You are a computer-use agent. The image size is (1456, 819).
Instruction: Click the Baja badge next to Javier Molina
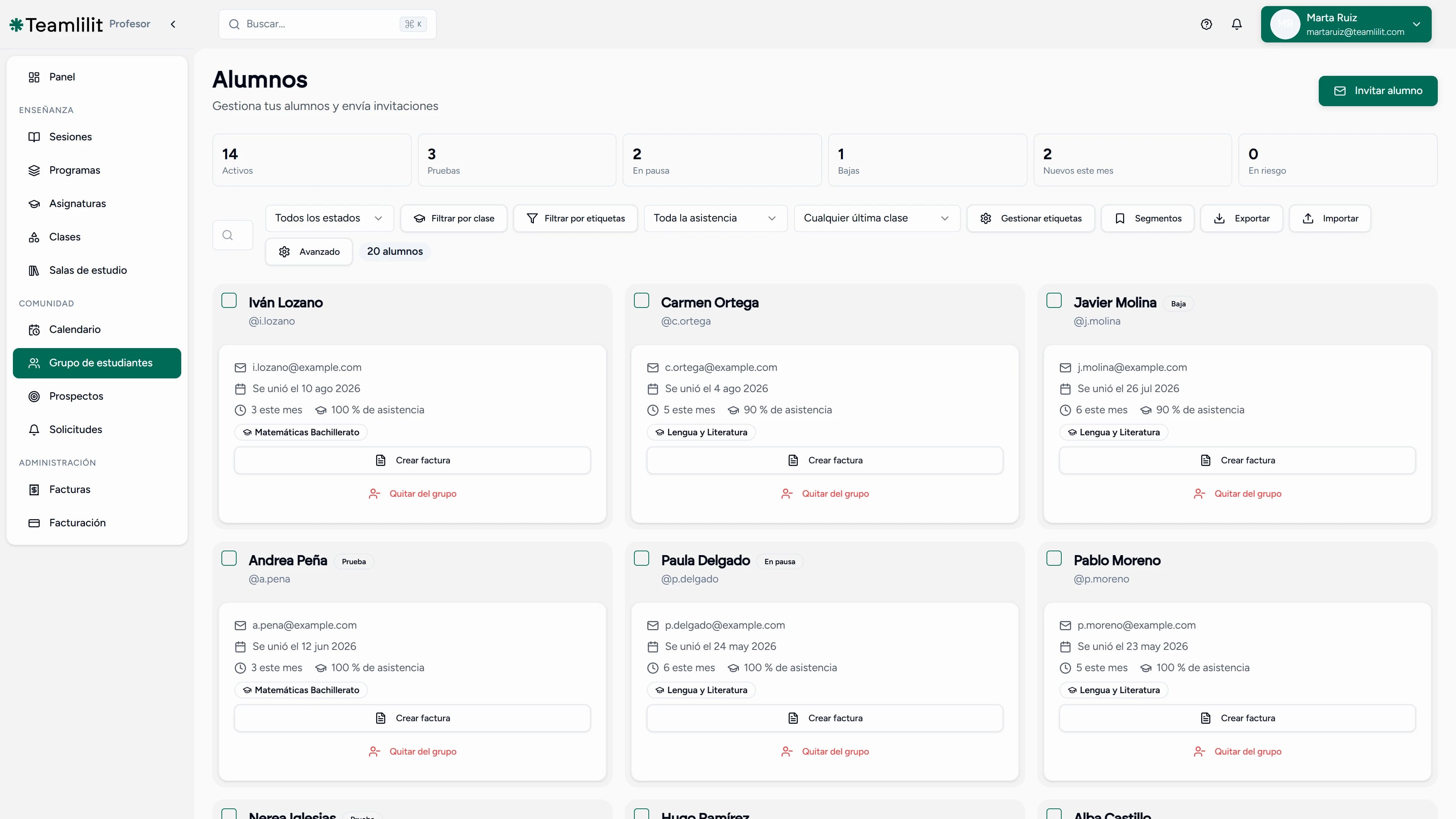[1178, 304]
